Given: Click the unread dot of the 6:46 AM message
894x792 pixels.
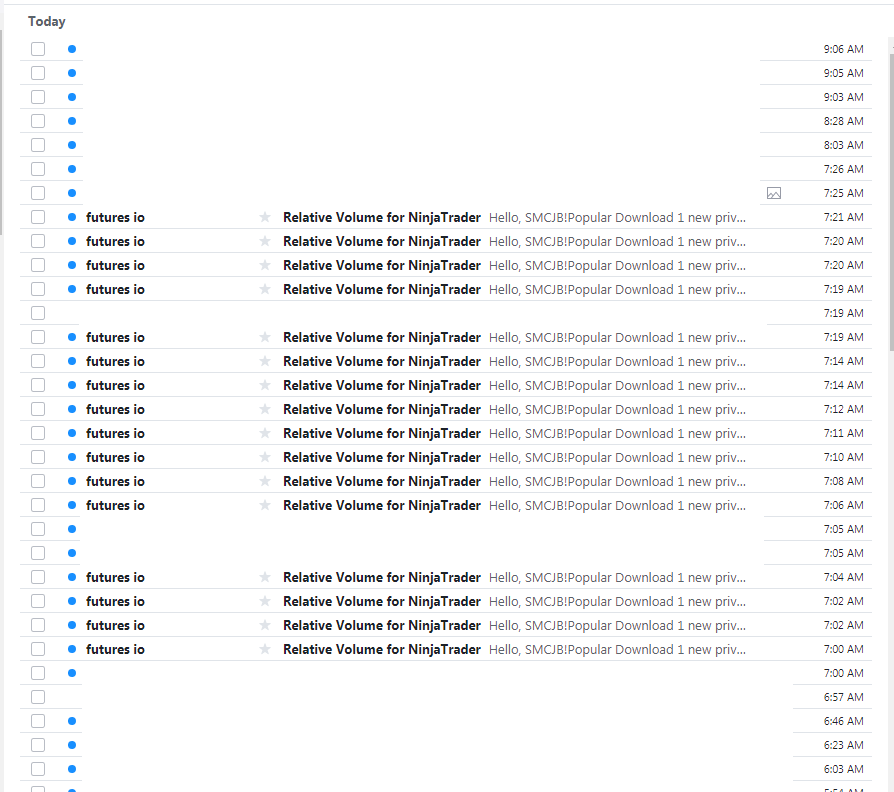Looking at the screenshot, I should [x=72, y=721].
